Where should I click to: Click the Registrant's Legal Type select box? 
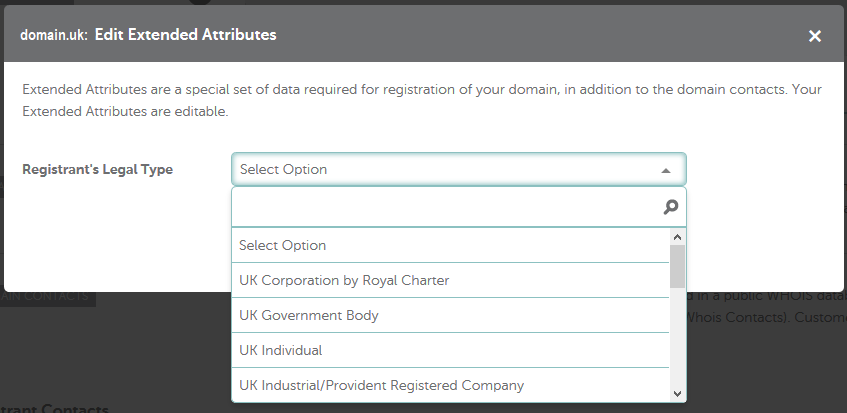(x=459, y=170)
